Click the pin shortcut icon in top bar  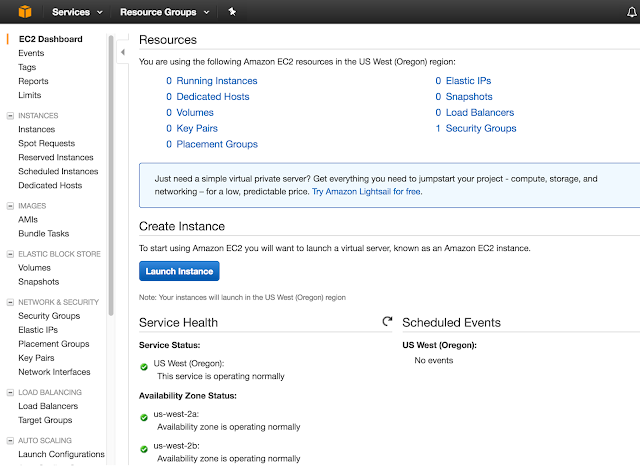coord(233,12)
